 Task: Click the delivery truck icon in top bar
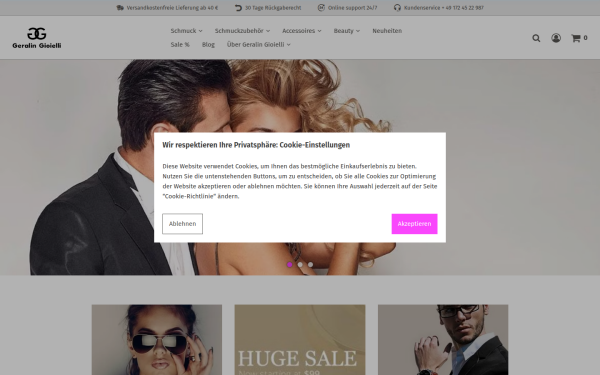(120, 8)
